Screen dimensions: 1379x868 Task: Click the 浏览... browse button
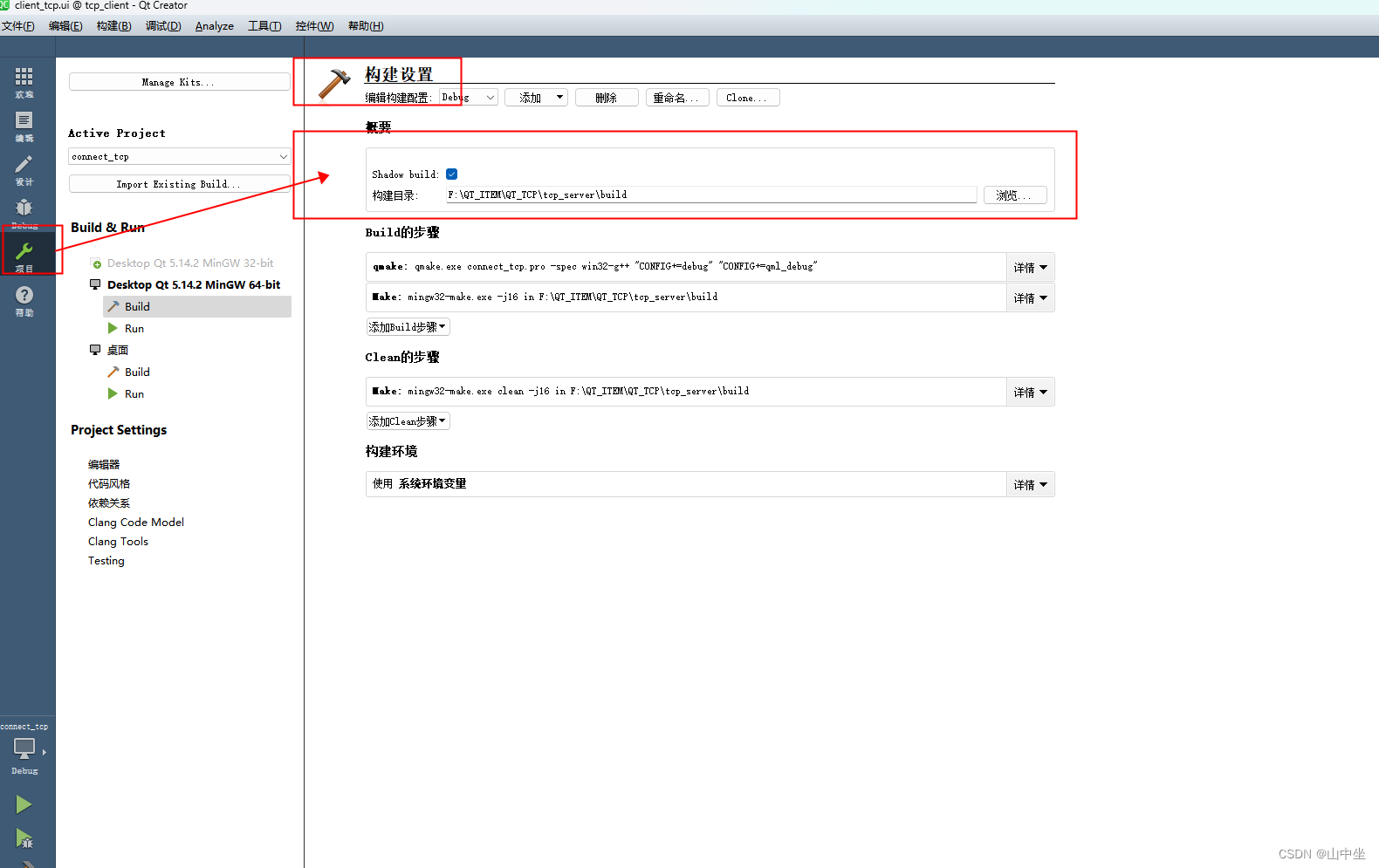1015,195
